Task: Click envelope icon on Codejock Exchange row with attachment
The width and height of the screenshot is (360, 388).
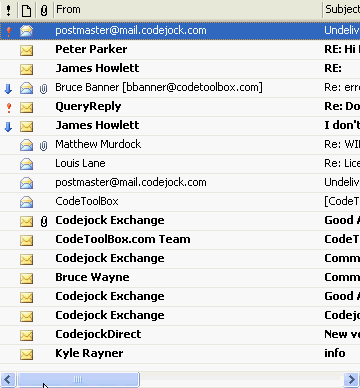Action: coord(26,221)
